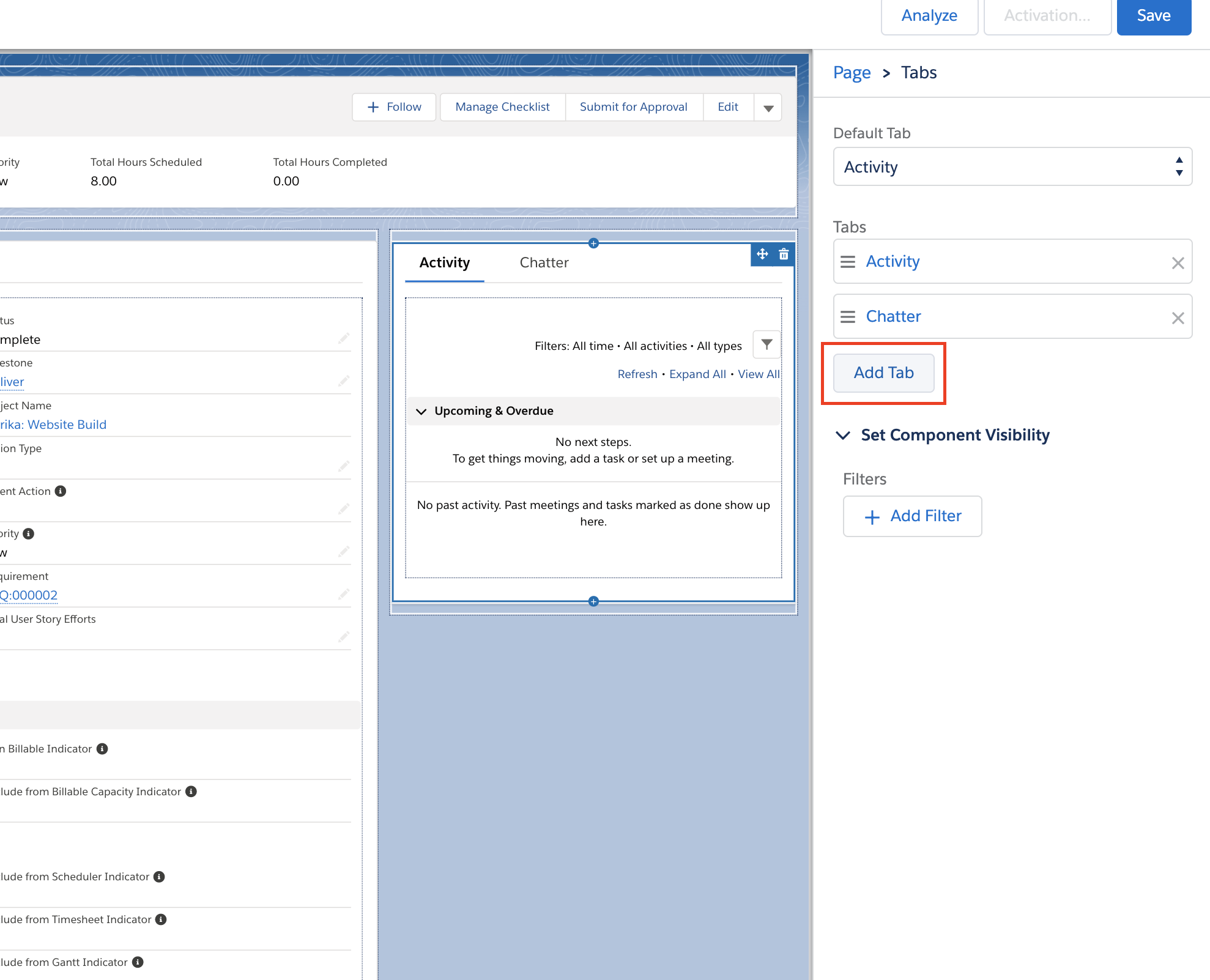Click the move icon on the Activity component

(762, 254)
